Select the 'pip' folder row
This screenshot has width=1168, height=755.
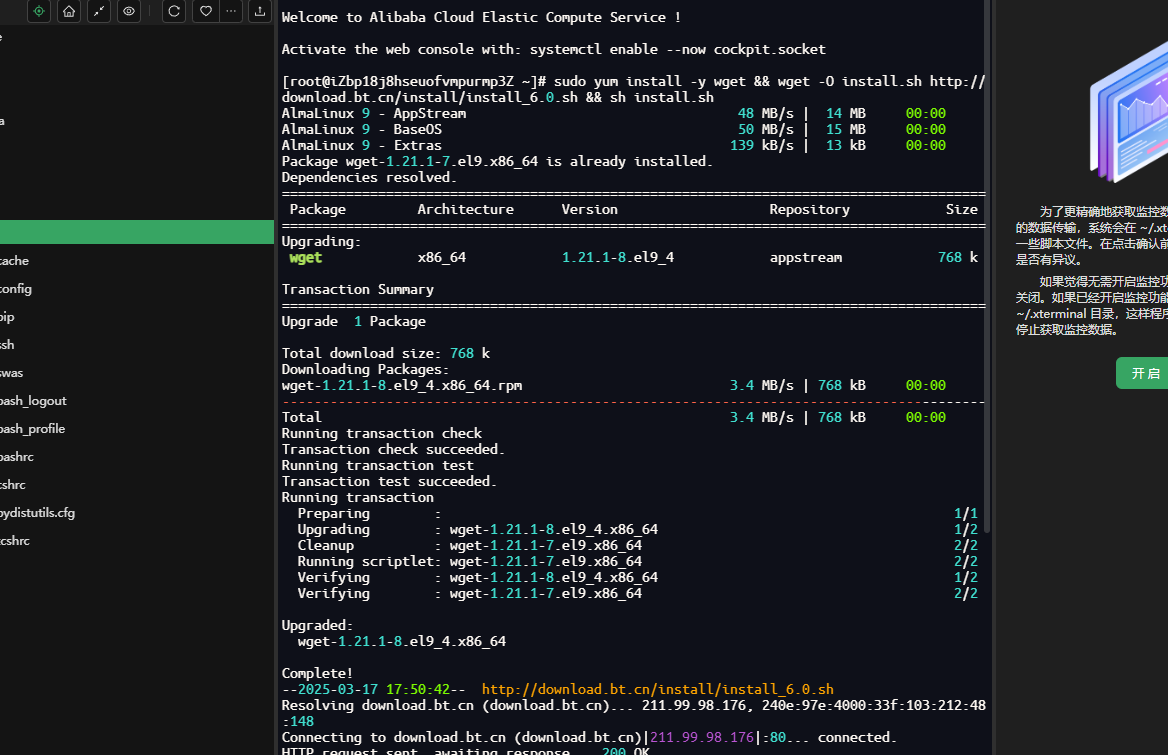tap(137, 316)
